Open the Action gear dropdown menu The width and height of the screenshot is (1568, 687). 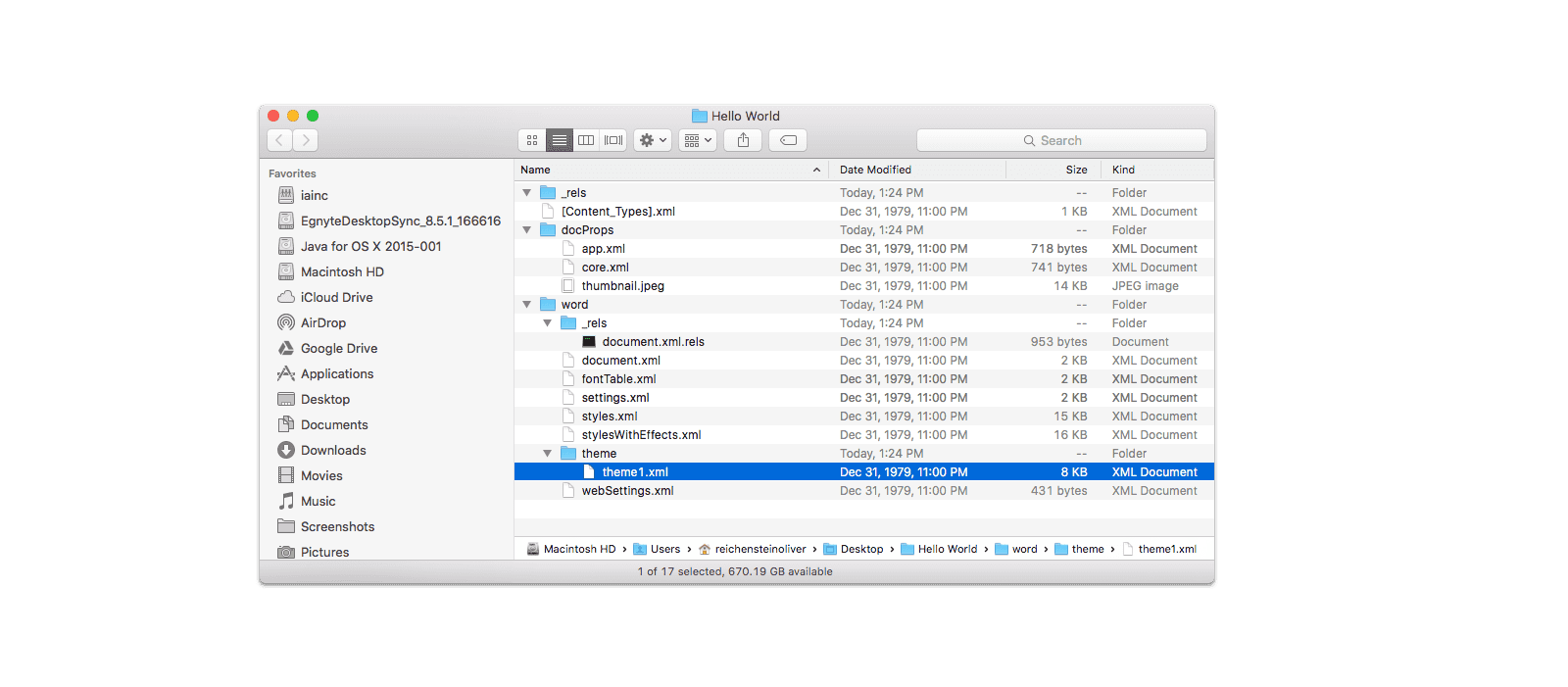pyautogui.click(x=652, y=140)
